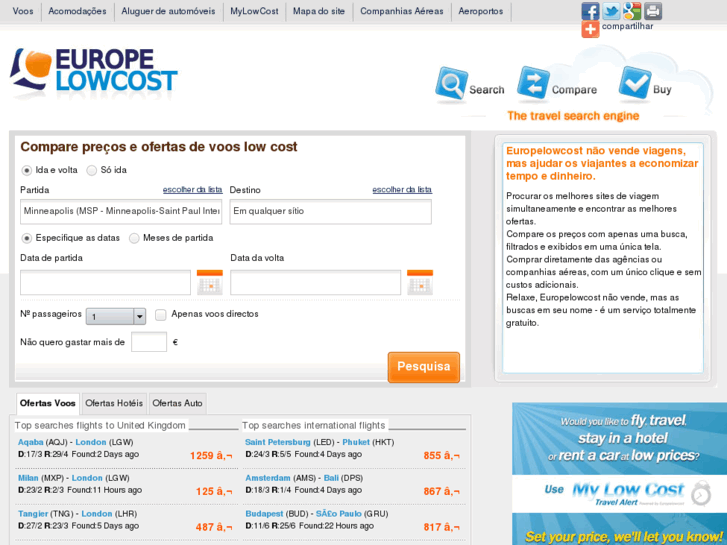Focus the maximum spend euro field
This screenshot has height=545, width=727.
149,342
